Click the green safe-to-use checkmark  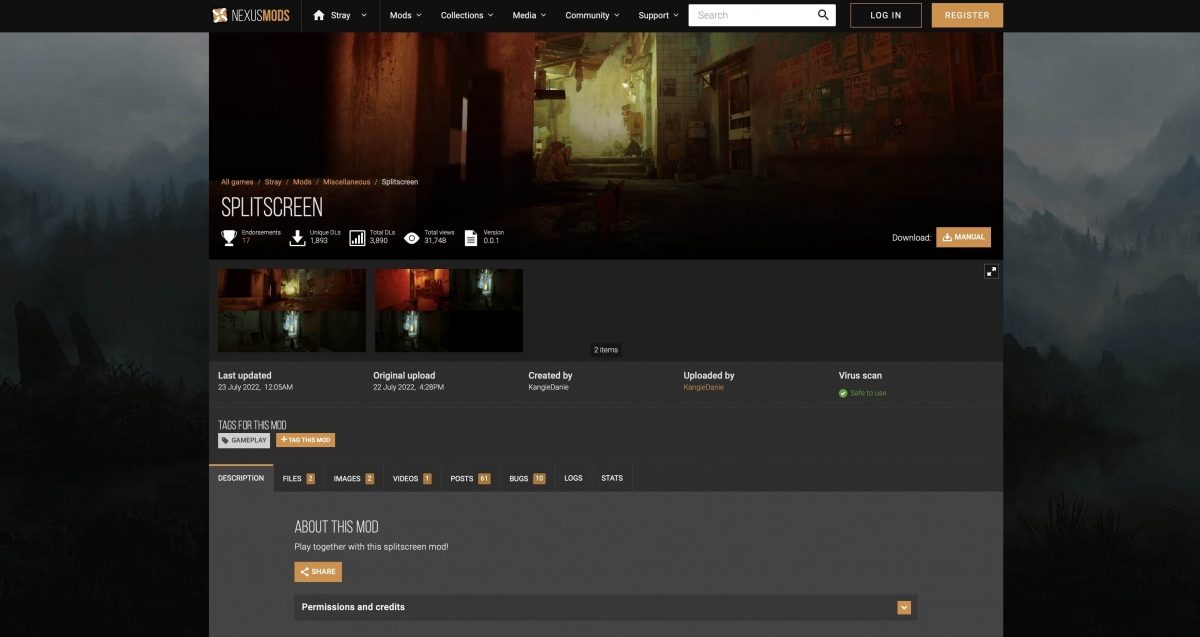843,393
